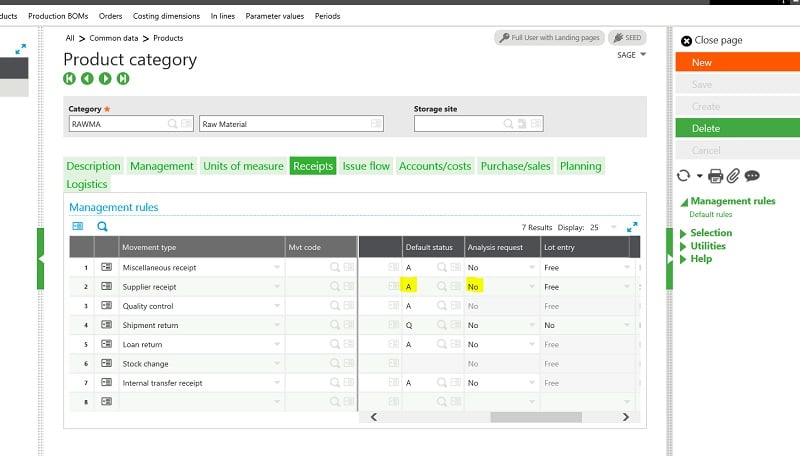The image size is (800, 456).
Task: Maximize the Management rules grid with expand arrows
Action: click(x=632, y=227)
